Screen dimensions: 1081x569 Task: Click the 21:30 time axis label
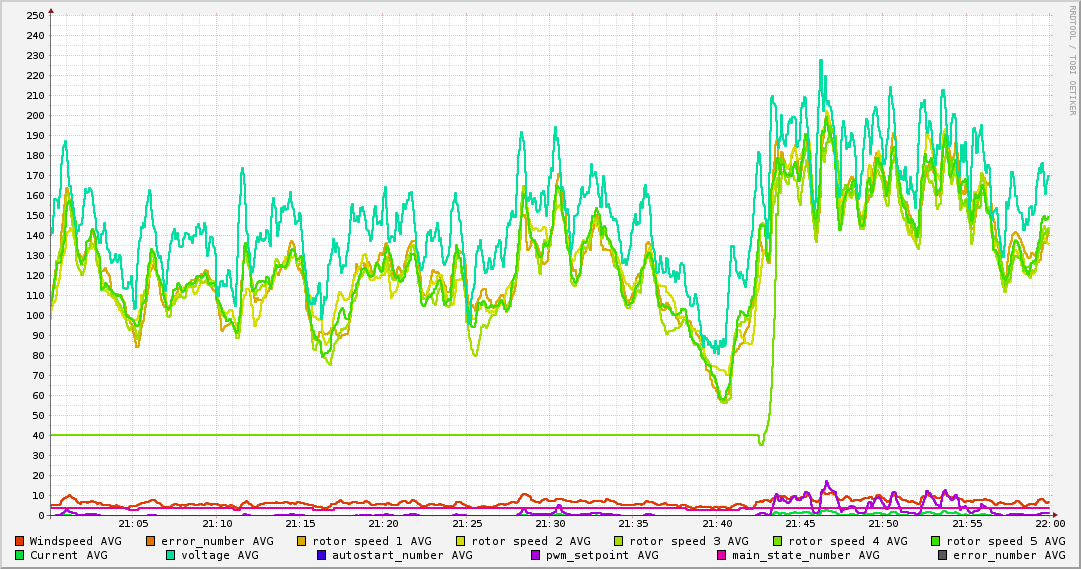[551, 524]
